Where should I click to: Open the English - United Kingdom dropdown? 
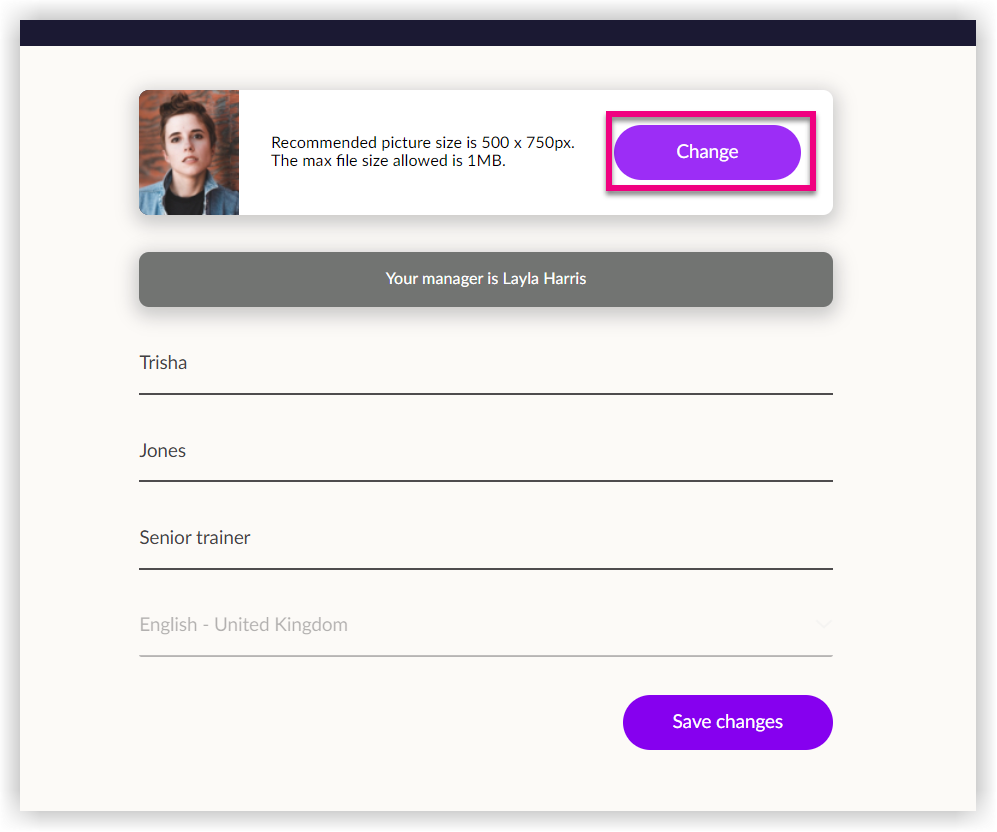(x=485, y=623)
